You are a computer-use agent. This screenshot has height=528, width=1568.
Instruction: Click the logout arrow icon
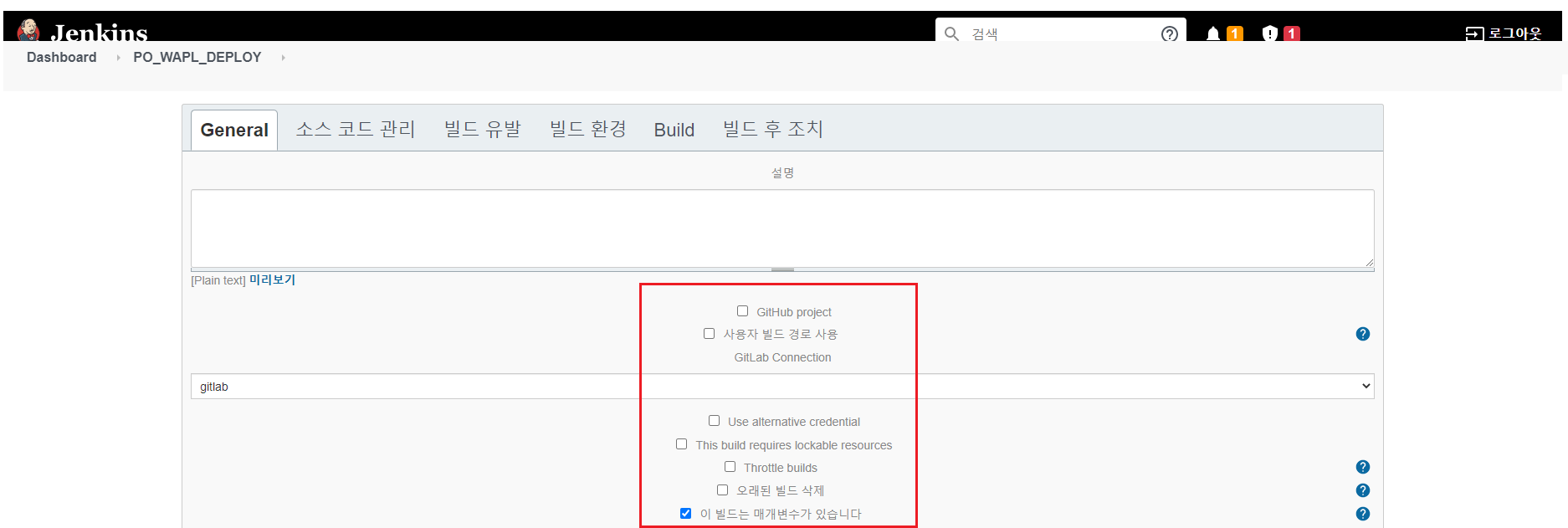click(1474, 33)
